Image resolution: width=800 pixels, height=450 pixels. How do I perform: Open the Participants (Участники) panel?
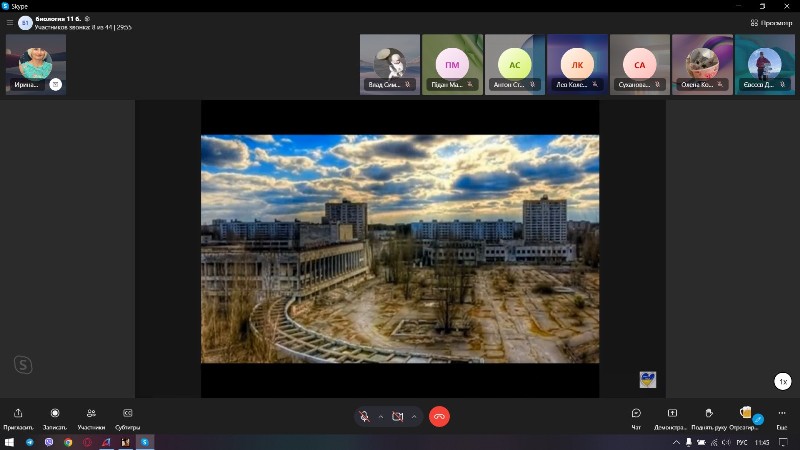pyautogui.click(x=91, y=413)
